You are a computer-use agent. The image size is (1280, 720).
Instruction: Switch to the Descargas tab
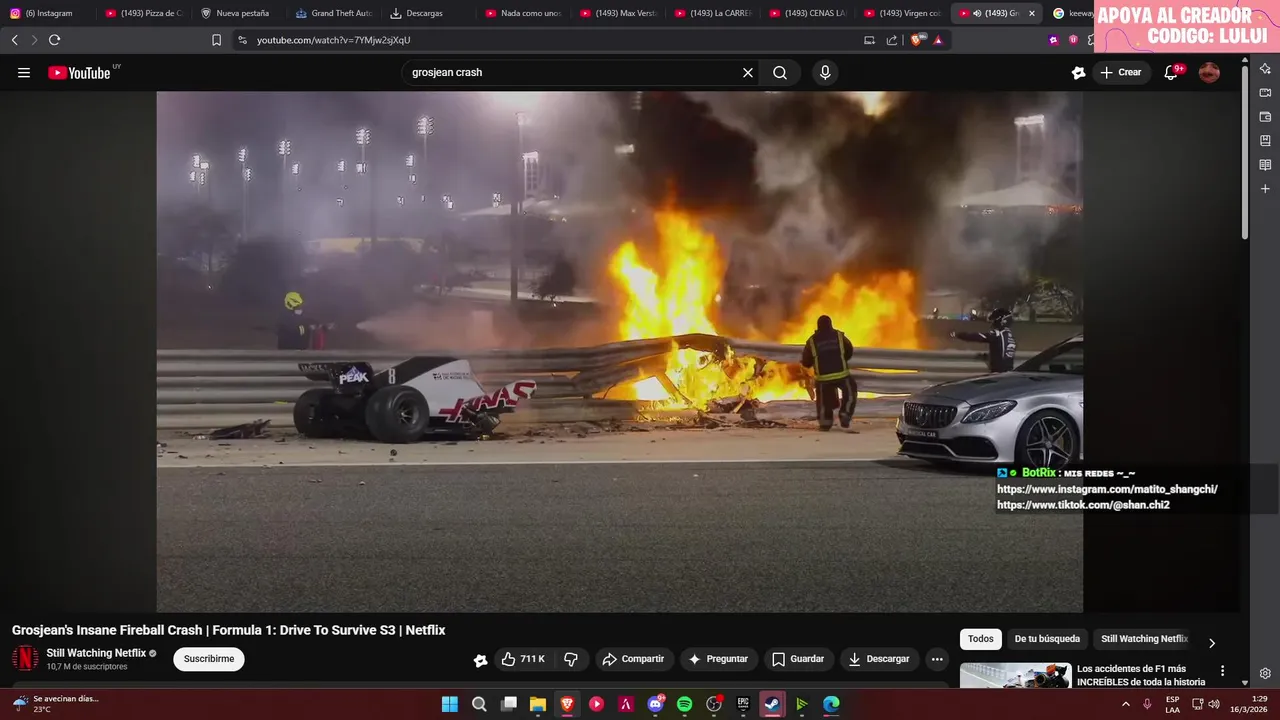[x=429, y=13]
